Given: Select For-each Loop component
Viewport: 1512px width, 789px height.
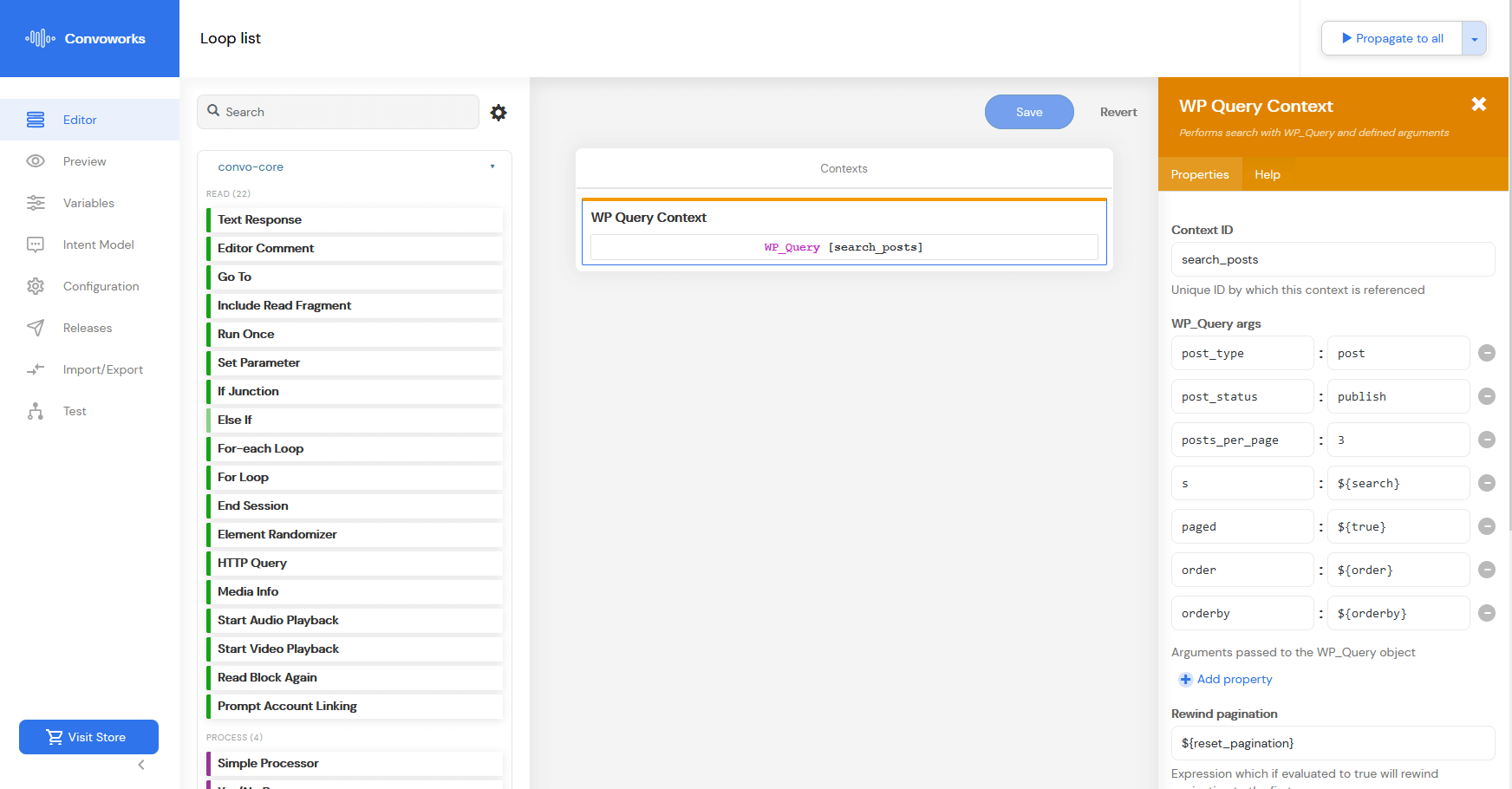Looking at the screenshot, I should click(x=355, y=448).
